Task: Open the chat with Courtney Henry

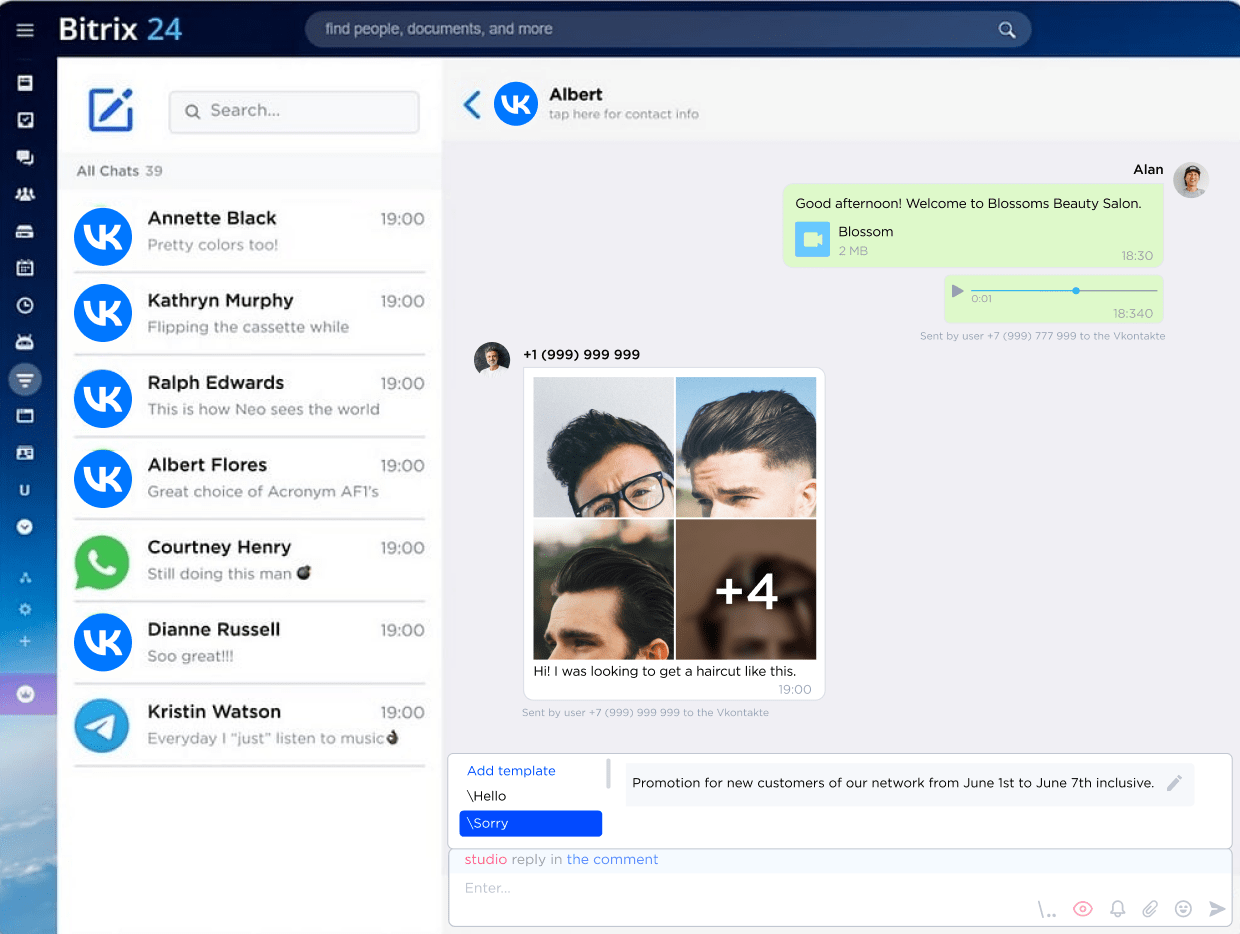Action: click(x=250, y=560)
